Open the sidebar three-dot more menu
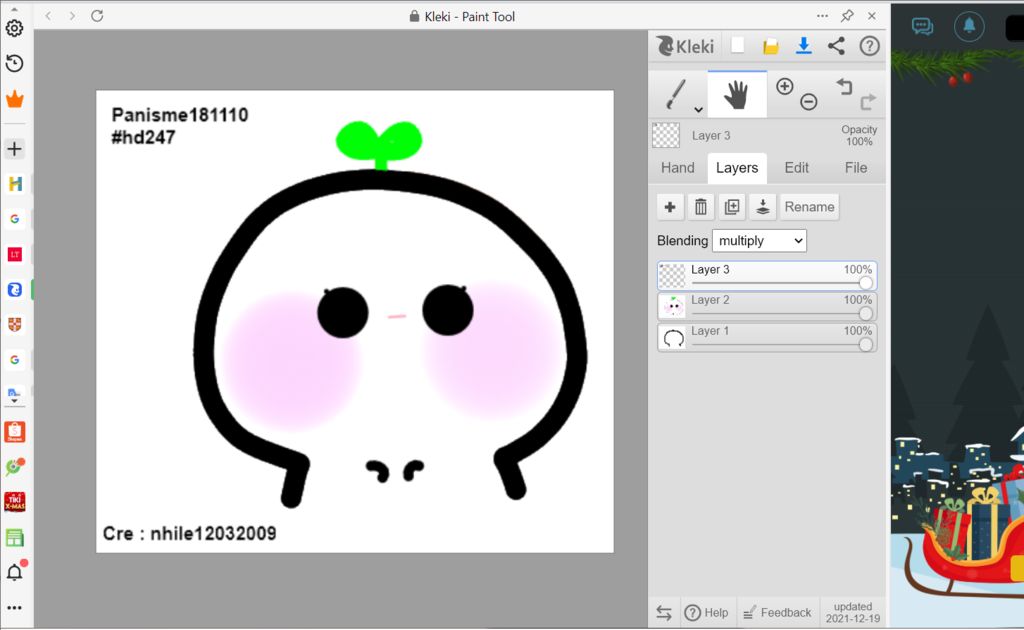1024x630 pixels. coord(14,607)
